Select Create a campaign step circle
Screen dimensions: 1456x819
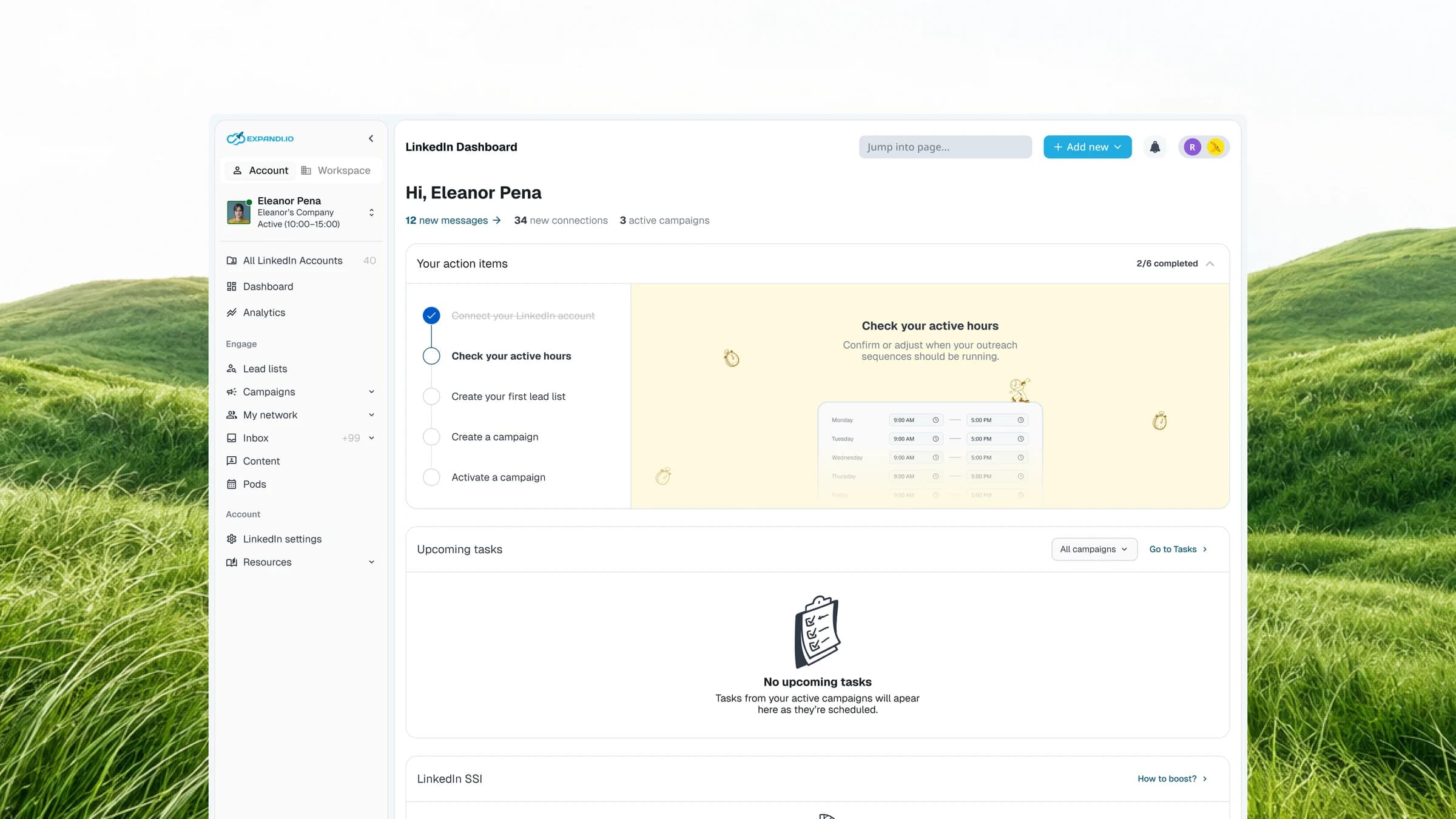(x=431, y=437)
